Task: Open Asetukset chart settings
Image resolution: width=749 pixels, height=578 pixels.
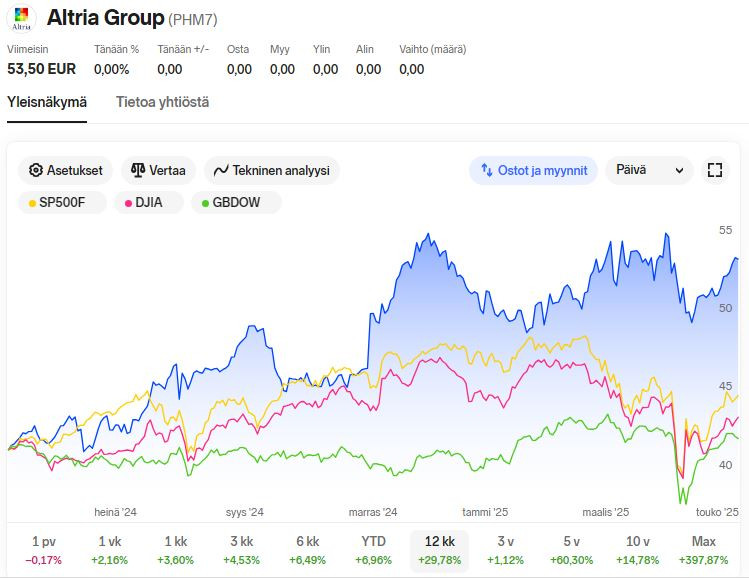Action: pyautogui.click(x=65, y=171)
